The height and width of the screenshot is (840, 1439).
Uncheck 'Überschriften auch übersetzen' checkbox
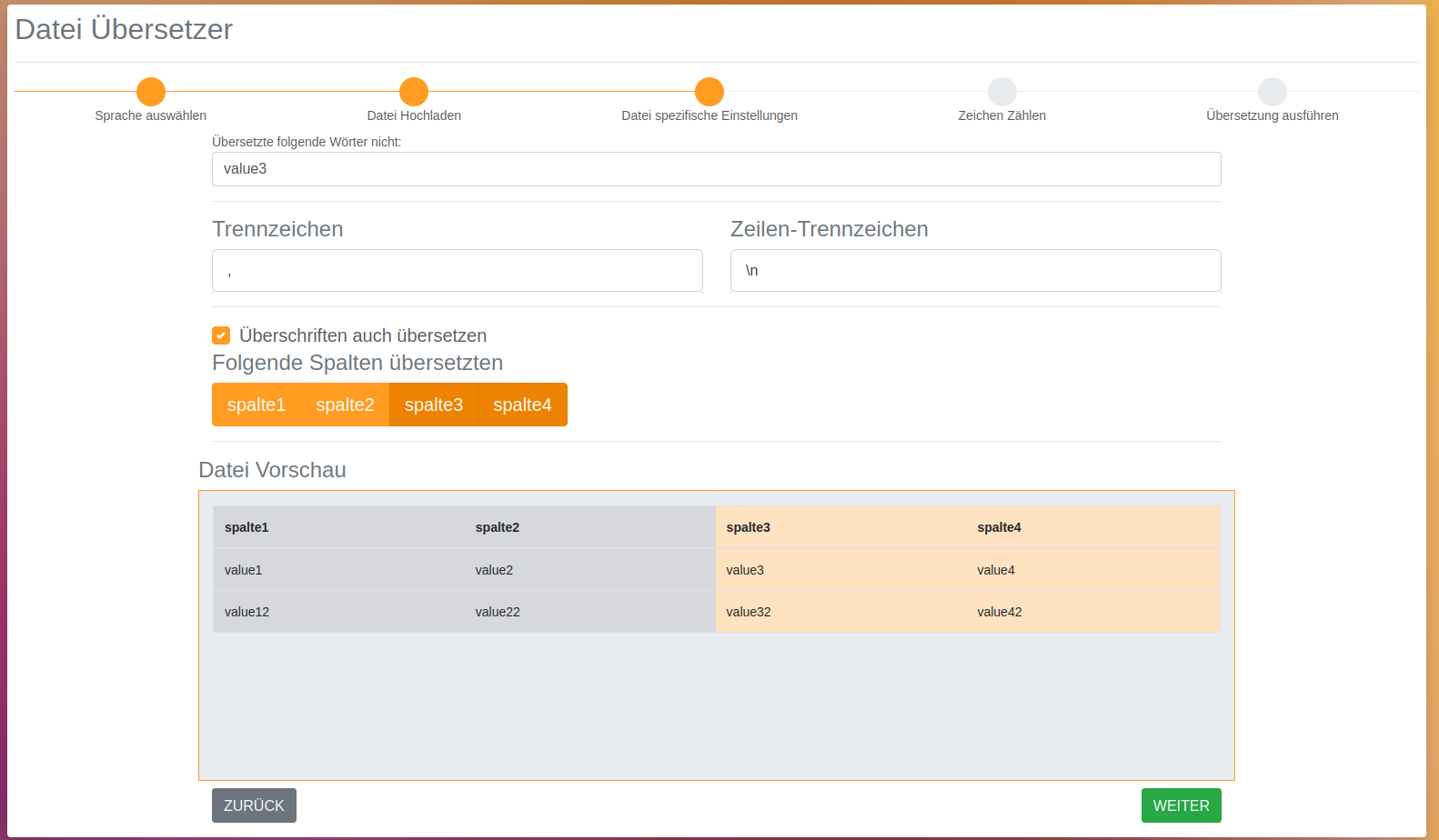pyautogui.click(x=221, y=335)
